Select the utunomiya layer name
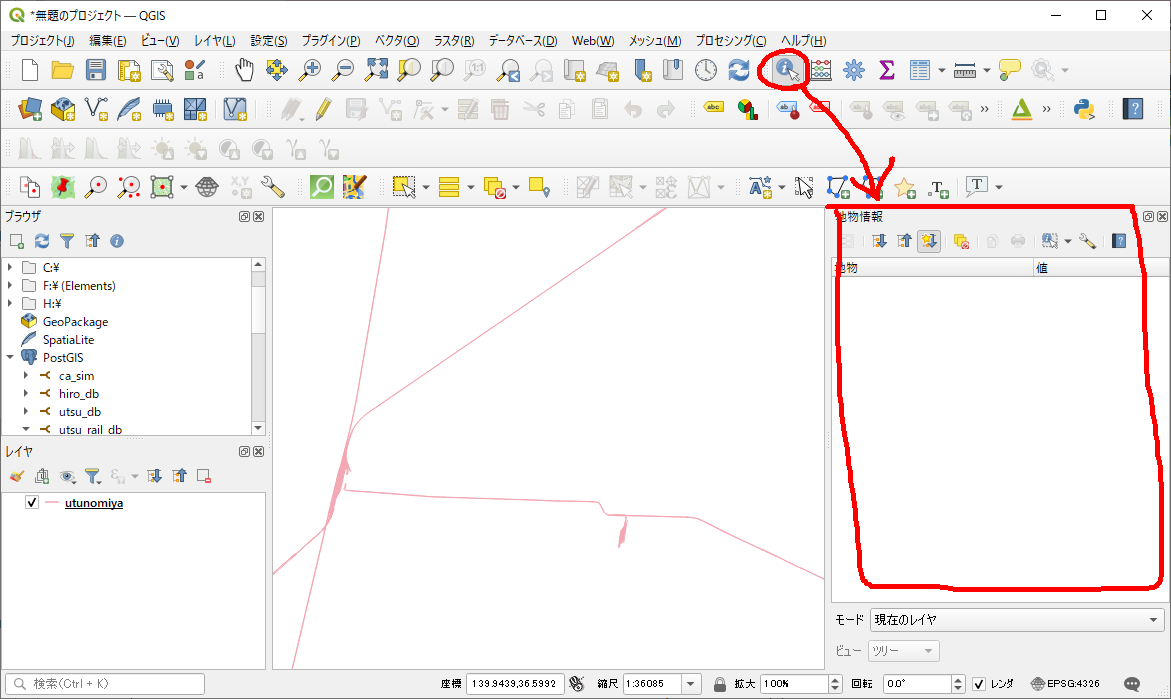The image size is (1171, 699). (94, 503)
